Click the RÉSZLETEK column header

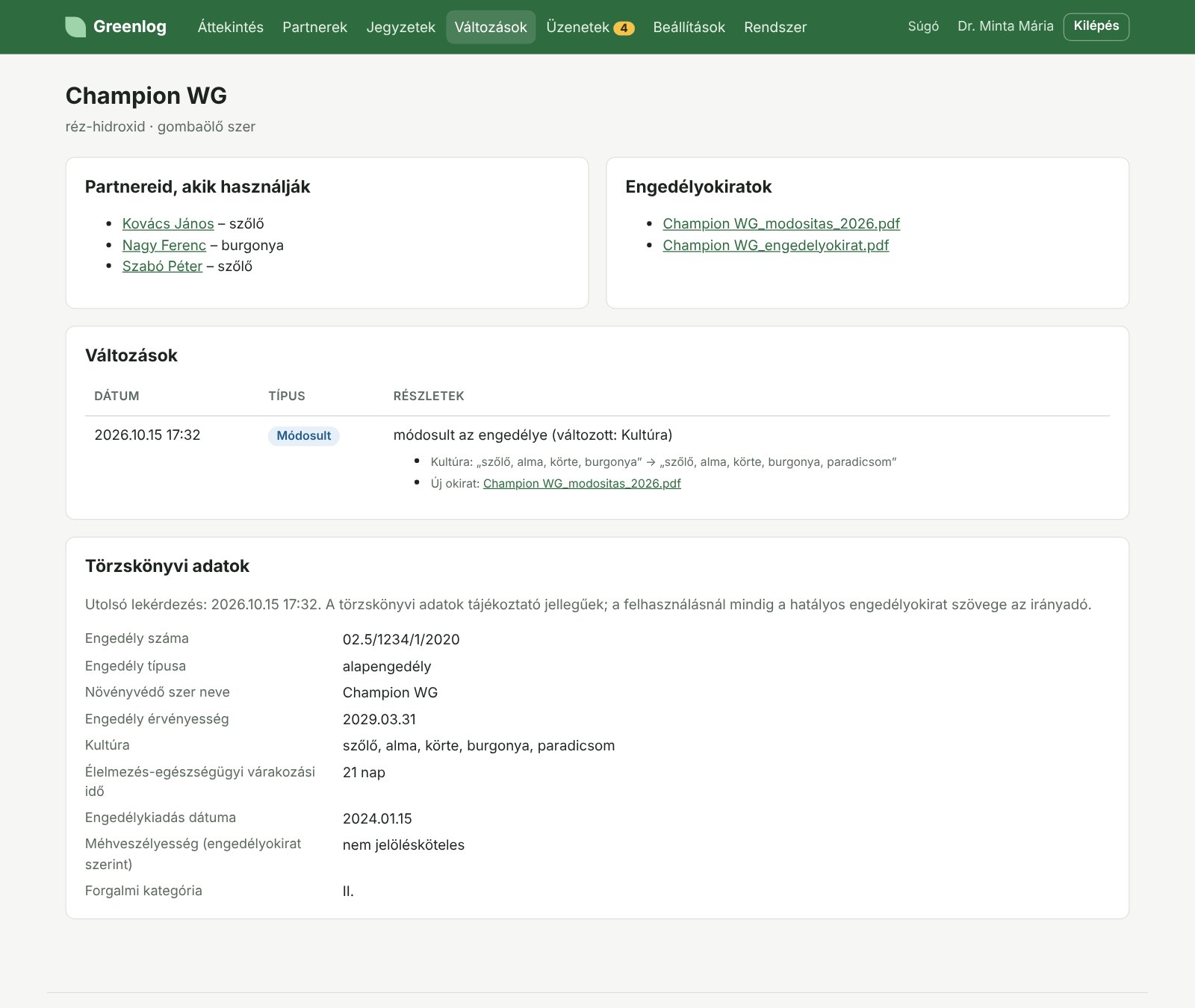point(429,396)
